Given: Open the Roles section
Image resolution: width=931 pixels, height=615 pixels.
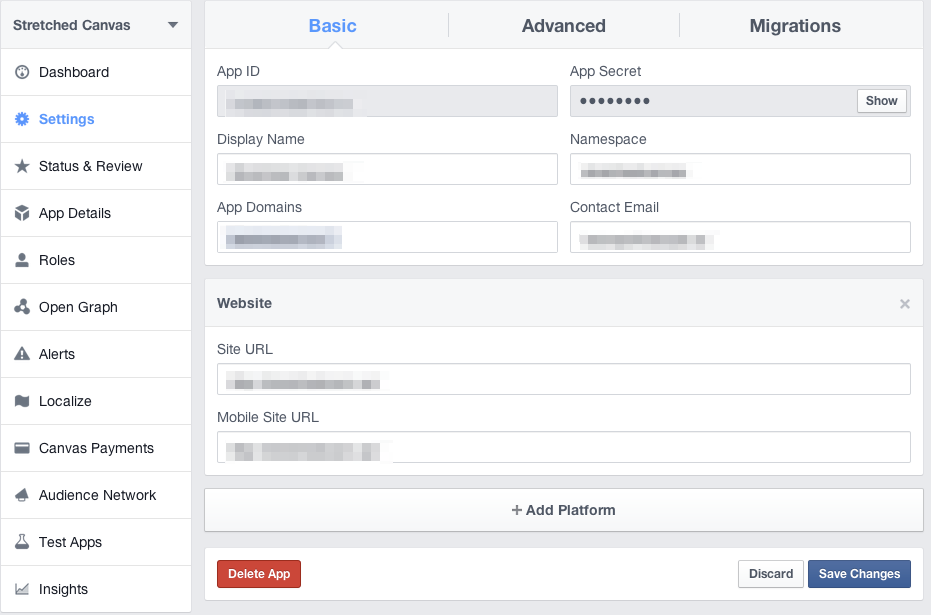Looking at the screenshot, I should pyautogui.click(x=96, y=260).
